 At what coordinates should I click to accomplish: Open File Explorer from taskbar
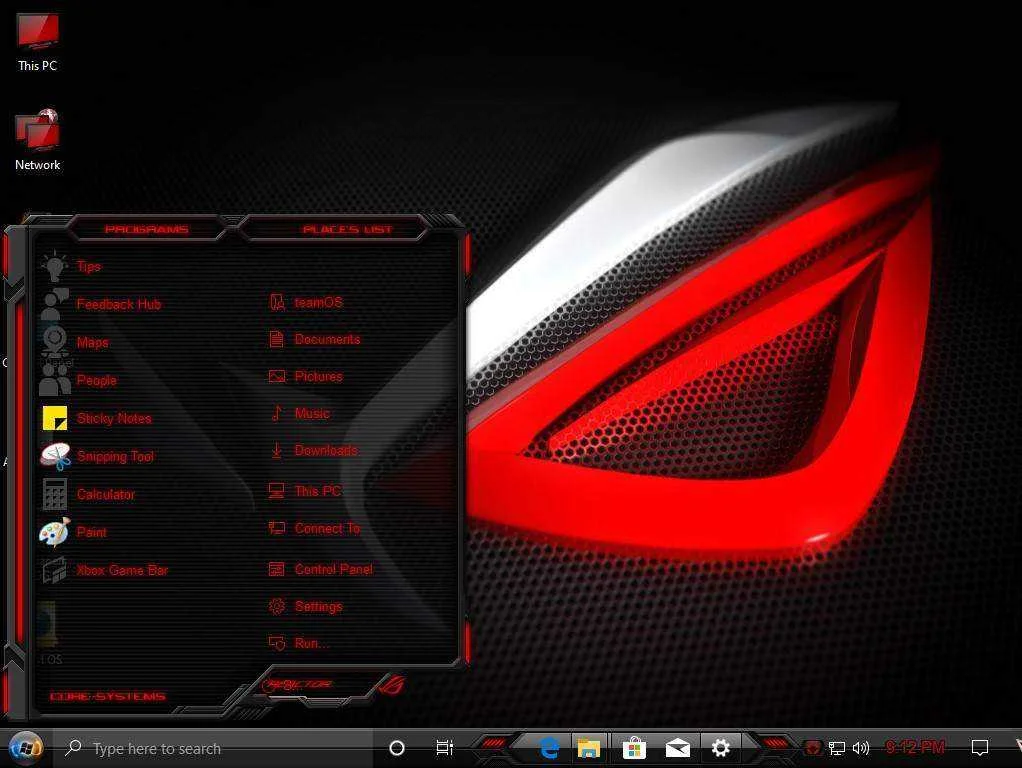[589, 748]
